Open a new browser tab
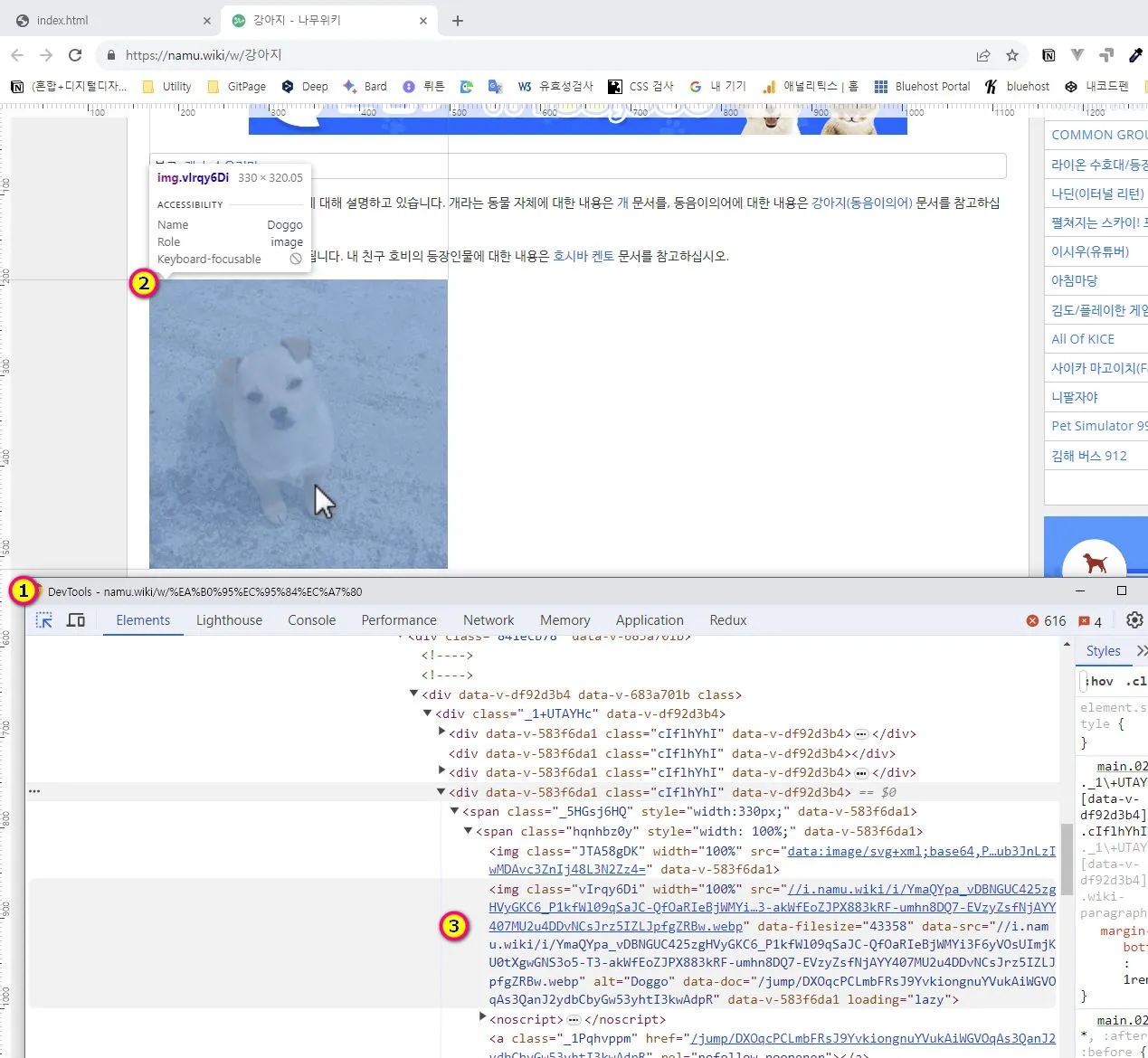 tap(458, 21)
